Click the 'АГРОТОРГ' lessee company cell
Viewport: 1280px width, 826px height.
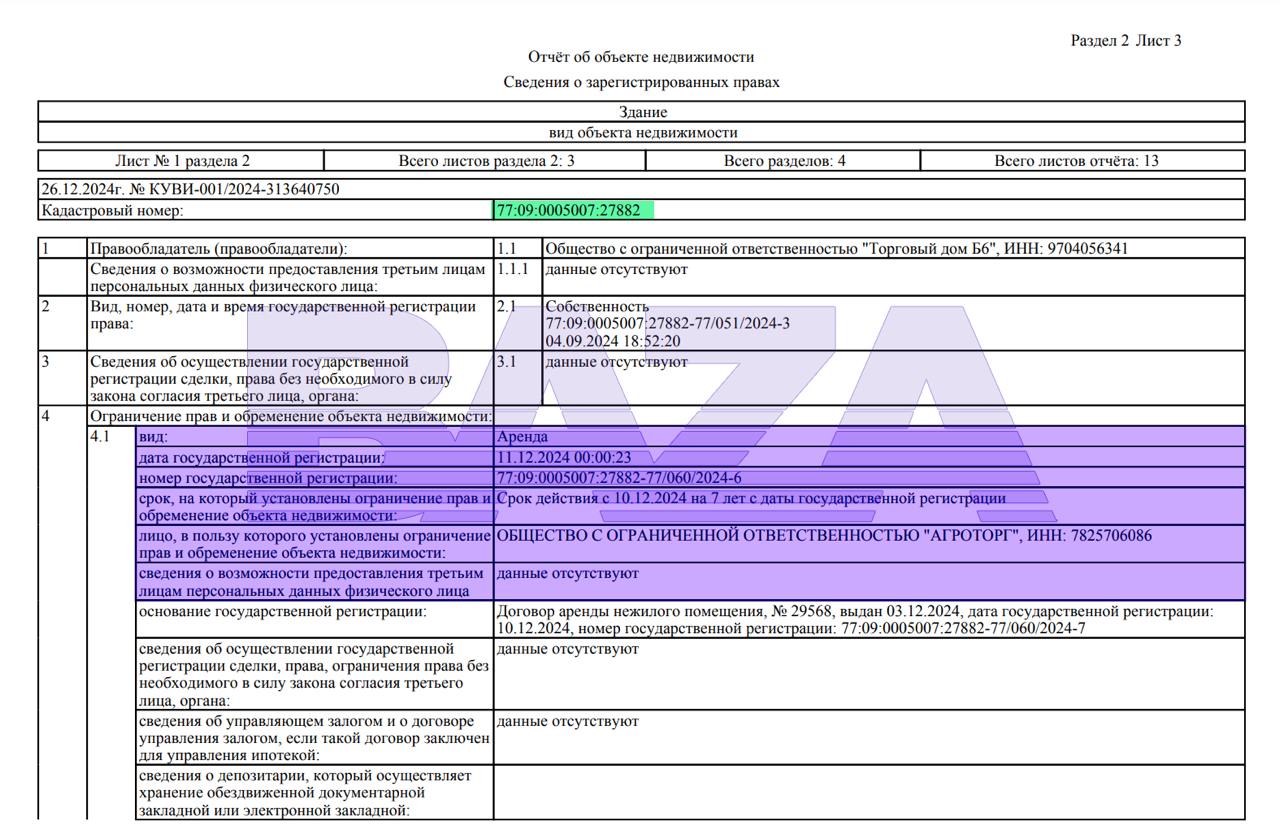pos(824,536)
